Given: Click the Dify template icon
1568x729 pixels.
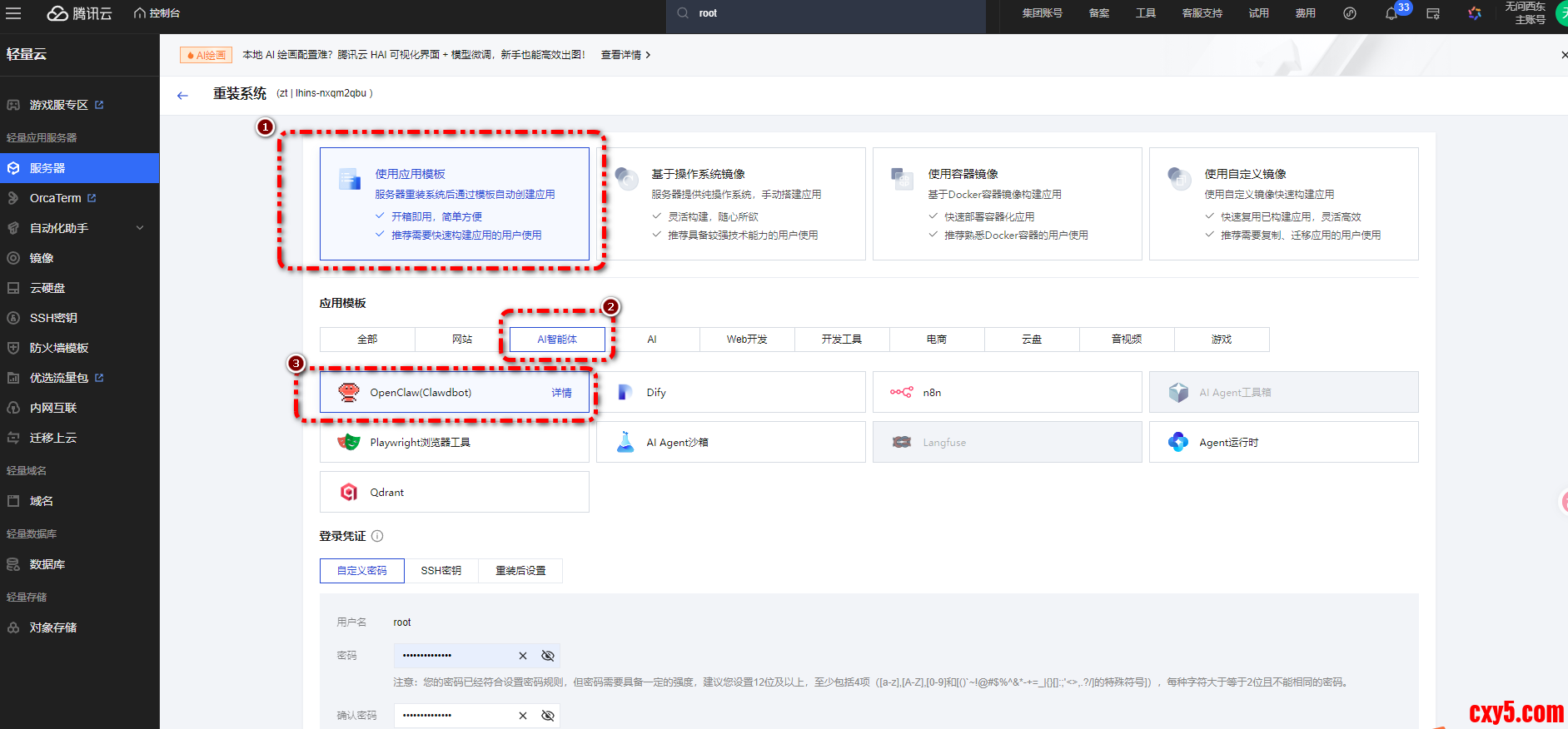Looking at the screenshot, I should [625, 393].
